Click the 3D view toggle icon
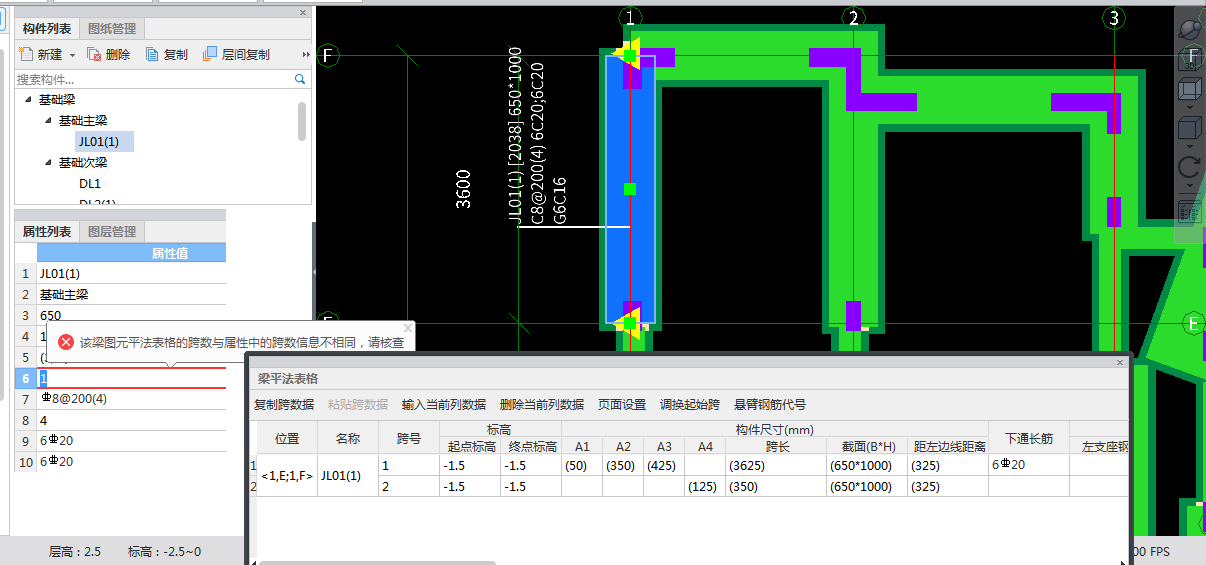 click(1190, 59)
